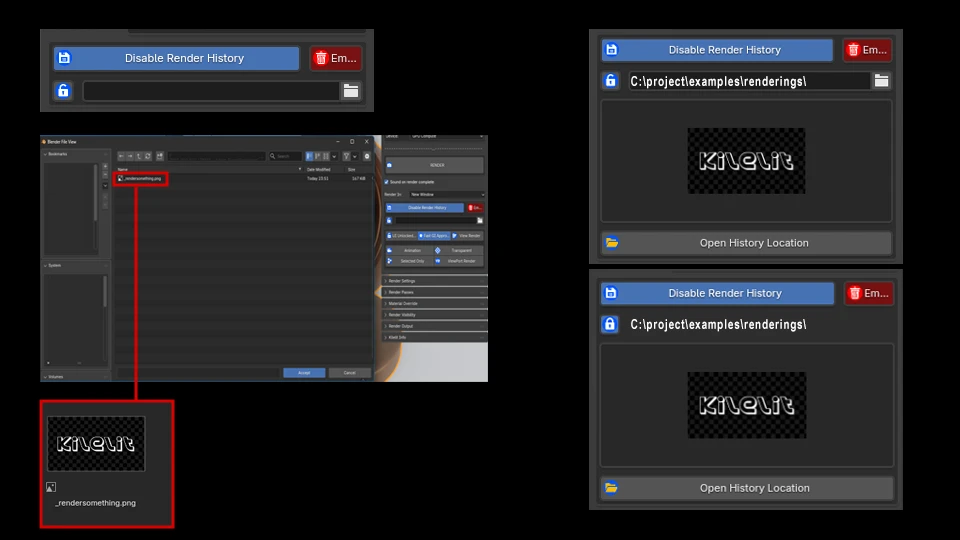Click KiteLit preview in the unlocked-path panel
Image resolution: width=960 pixels, height=540 pixels.
746,161
